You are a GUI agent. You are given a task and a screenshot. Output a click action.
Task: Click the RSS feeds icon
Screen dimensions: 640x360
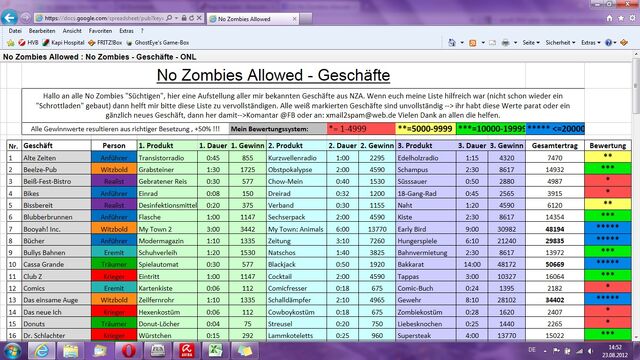pos(473,42)
